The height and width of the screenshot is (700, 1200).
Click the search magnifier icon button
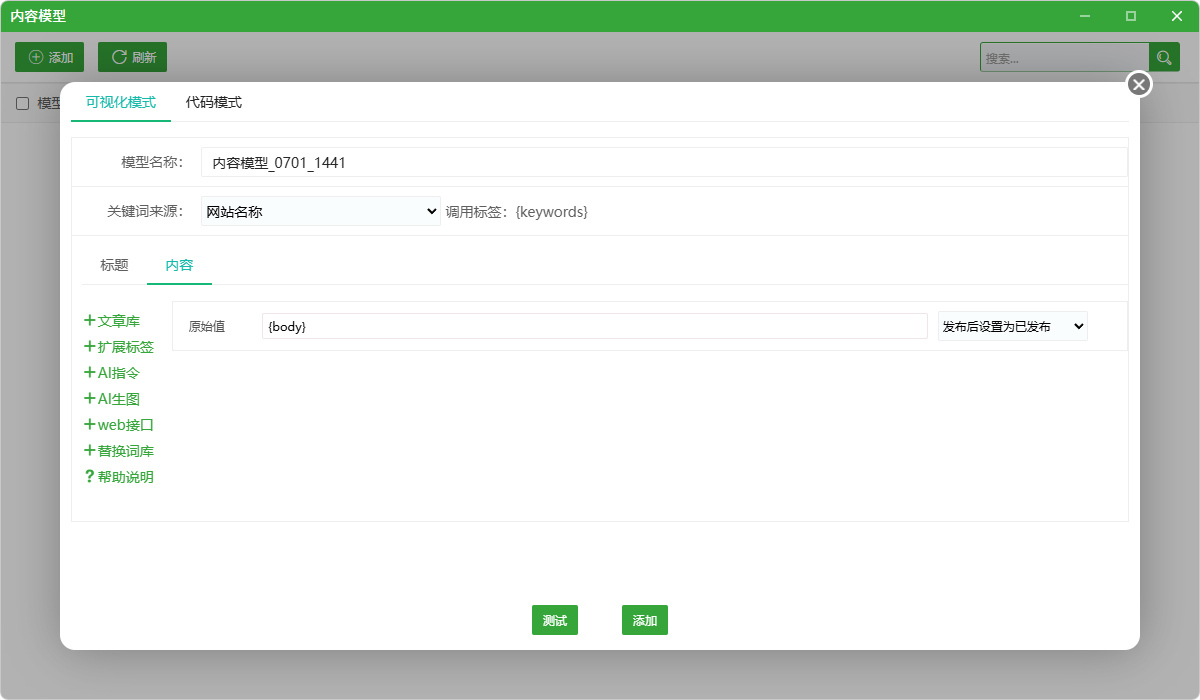(1164, 57)
